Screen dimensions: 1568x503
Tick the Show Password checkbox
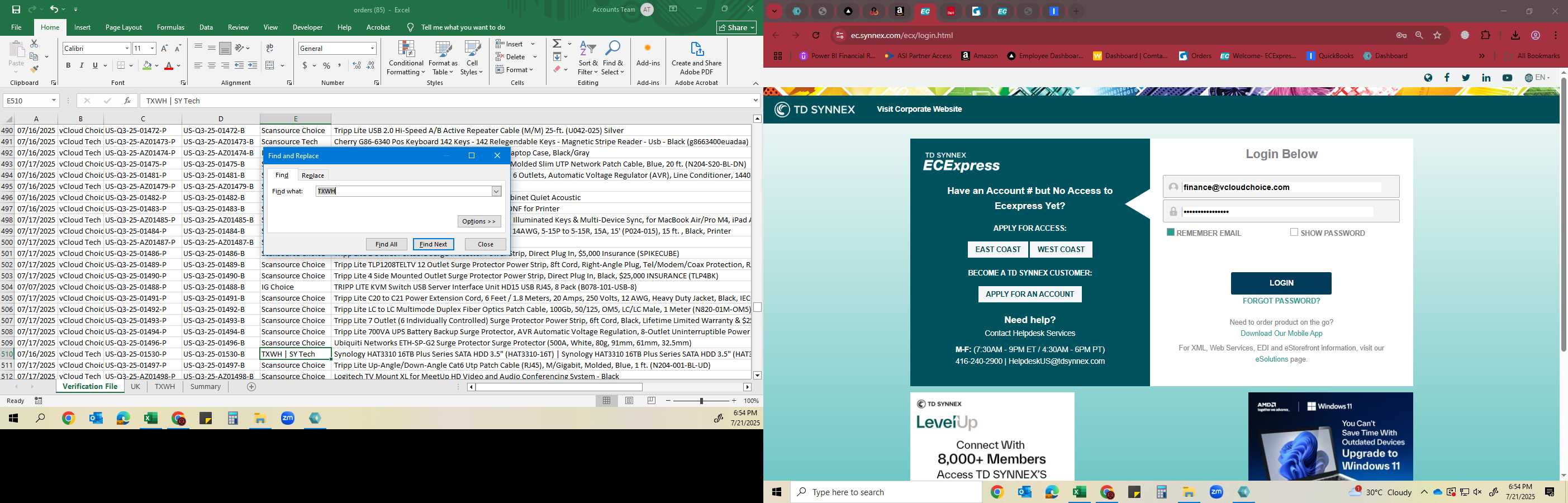click(1294, 232)
